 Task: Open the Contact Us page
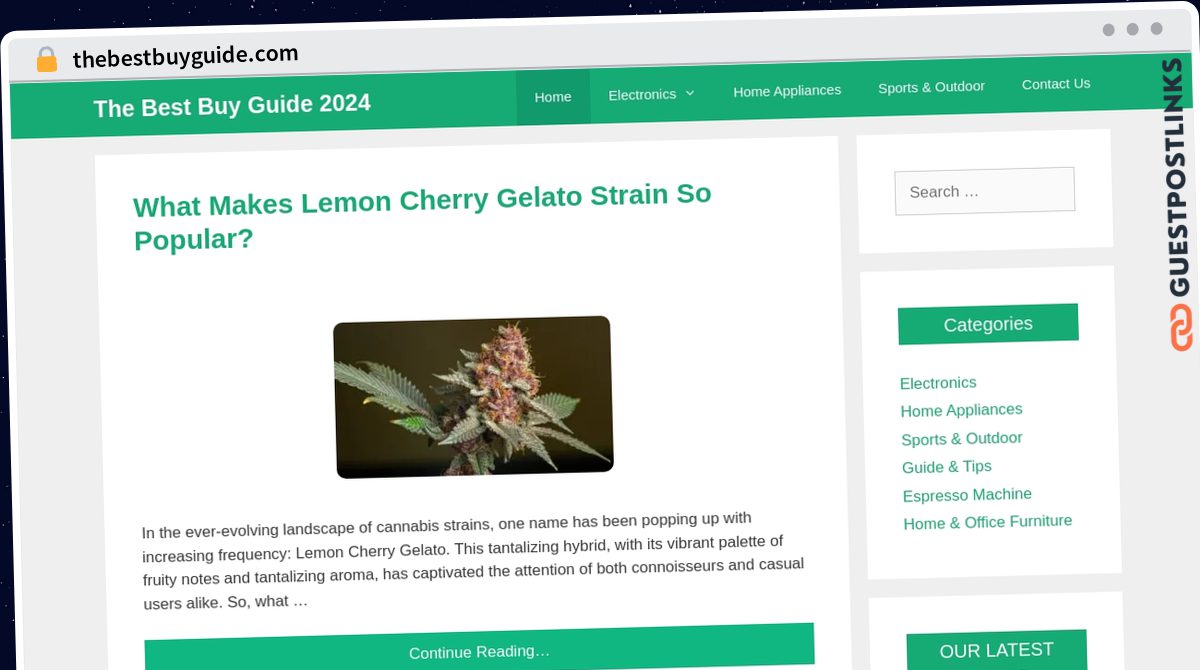coord(1056,84)
